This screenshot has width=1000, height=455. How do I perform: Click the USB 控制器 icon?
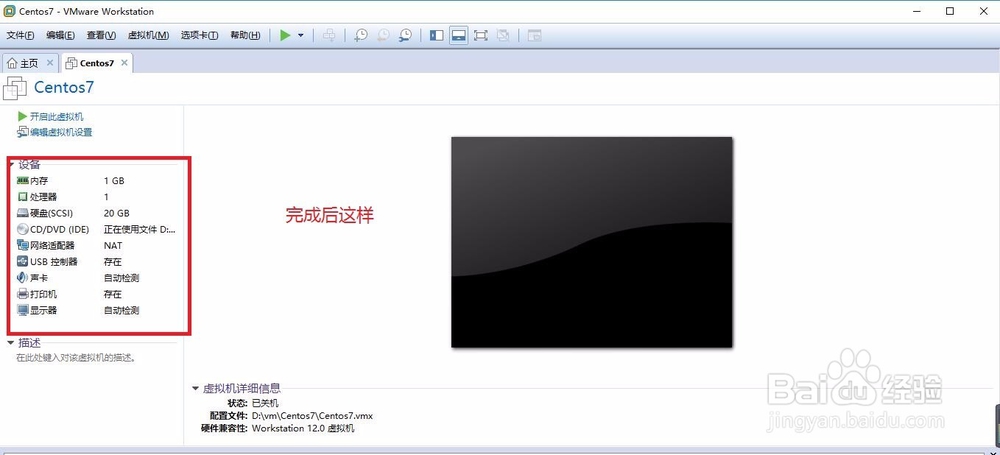pos(23,262)
